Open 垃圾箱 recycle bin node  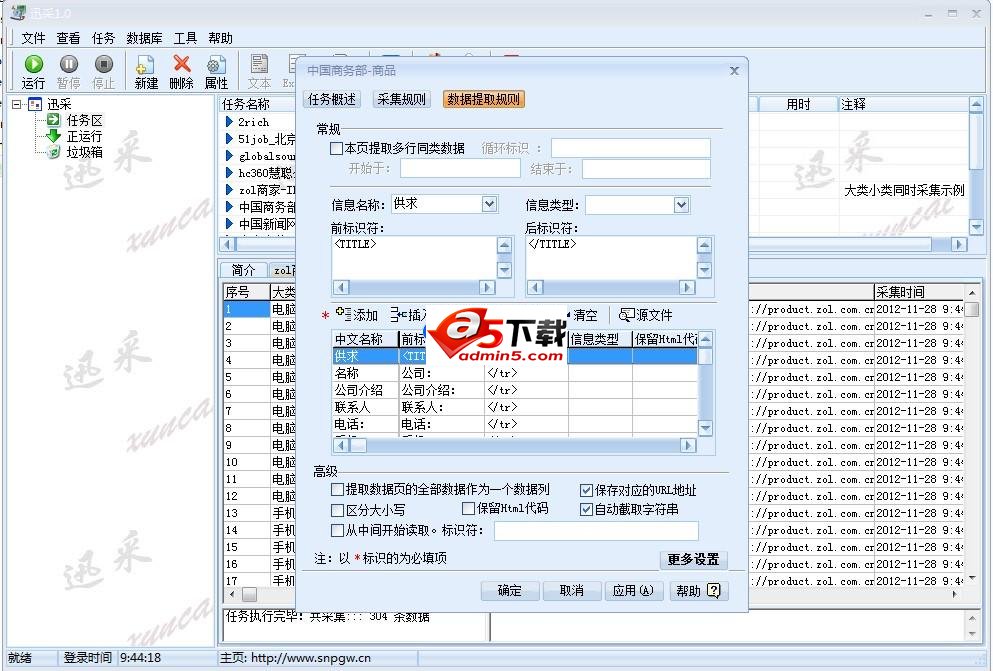(84, 152)
